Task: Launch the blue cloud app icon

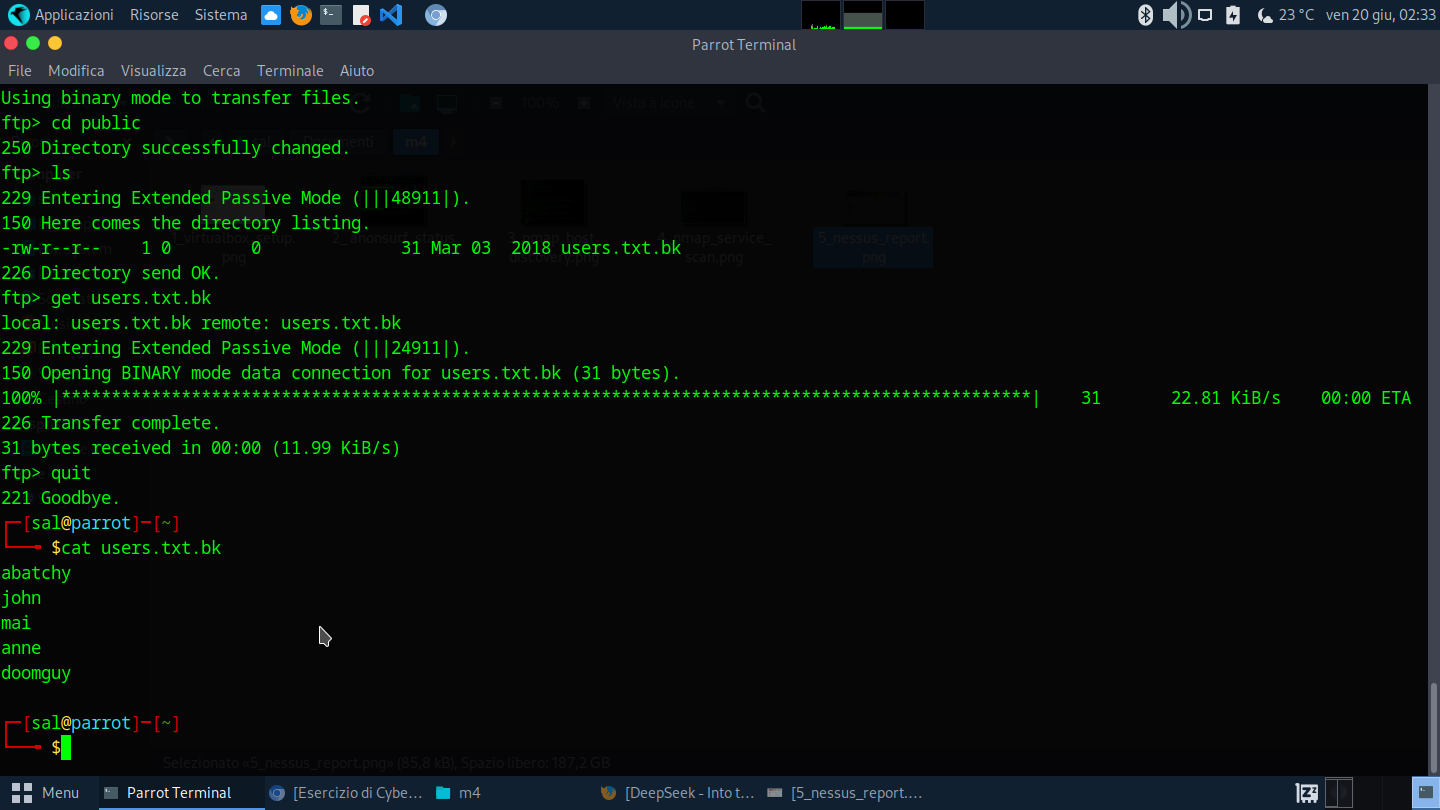Action: [x=271, y=15]
